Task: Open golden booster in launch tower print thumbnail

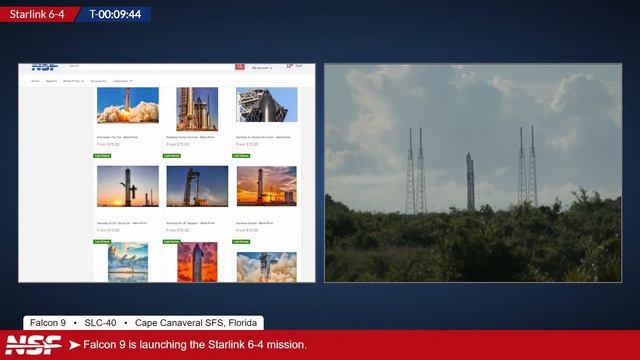Action: click(x=197, y=109)
